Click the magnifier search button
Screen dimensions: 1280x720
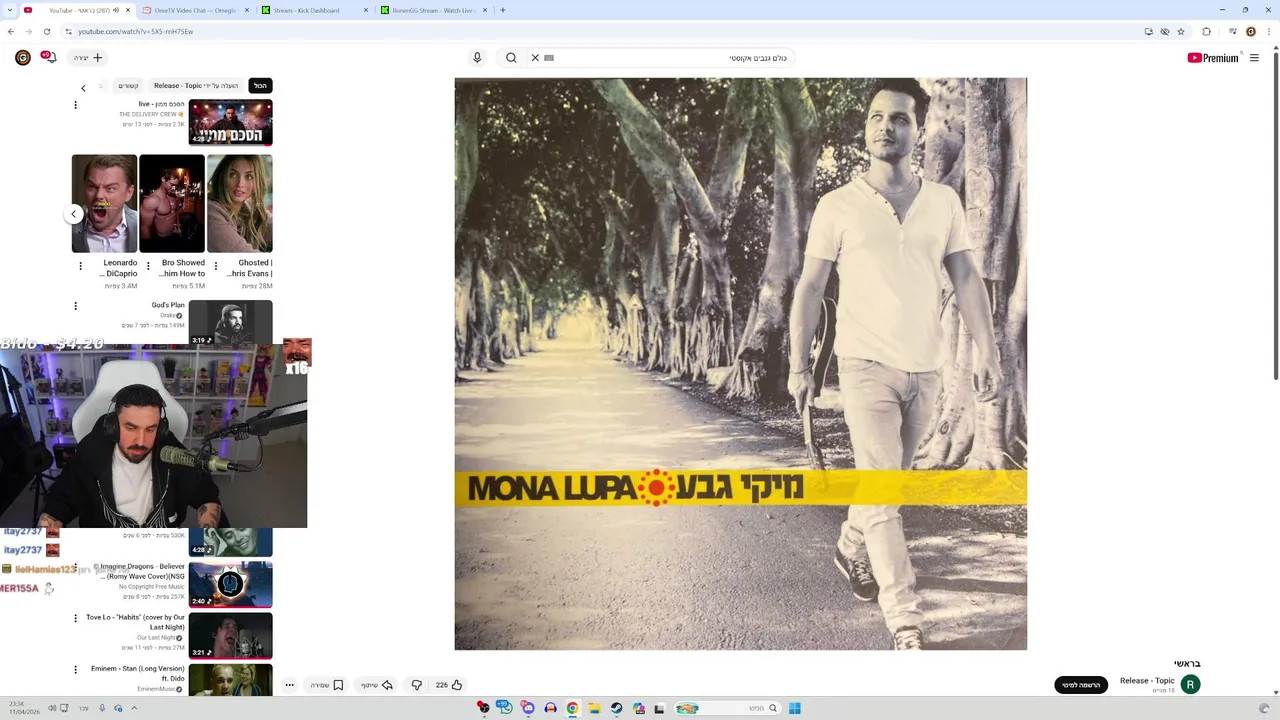click(511, 58)
